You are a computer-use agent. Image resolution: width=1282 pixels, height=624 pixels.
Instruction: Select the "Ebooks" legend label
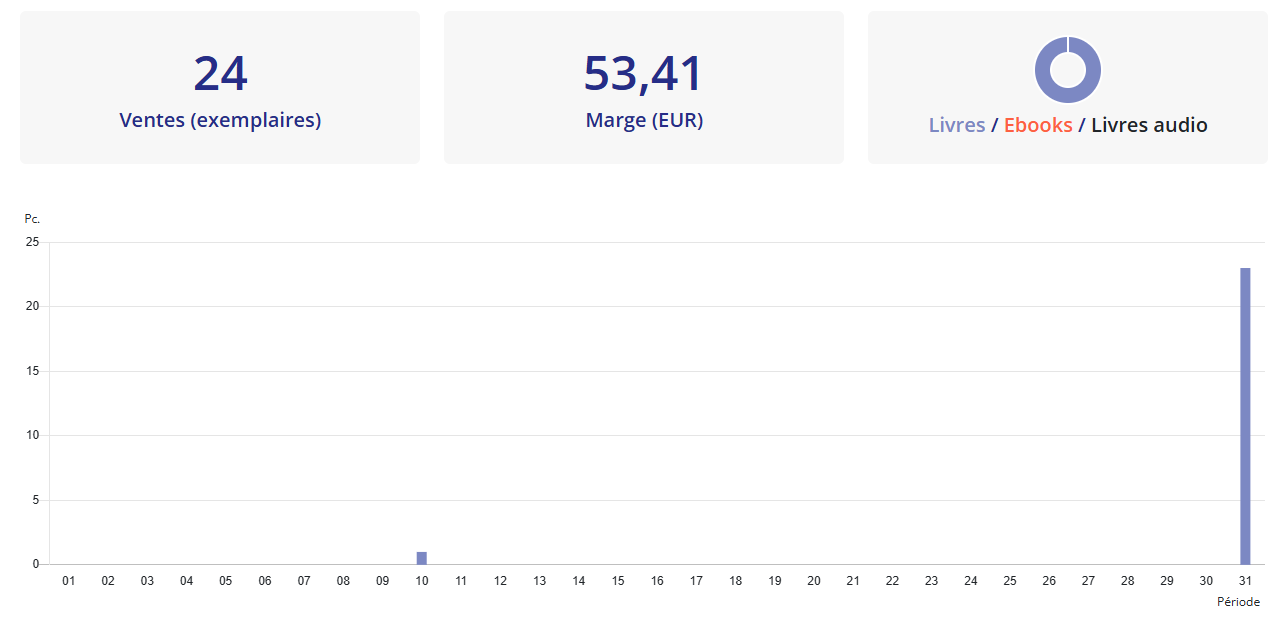pyautogui.click(x=1038, y=125)
